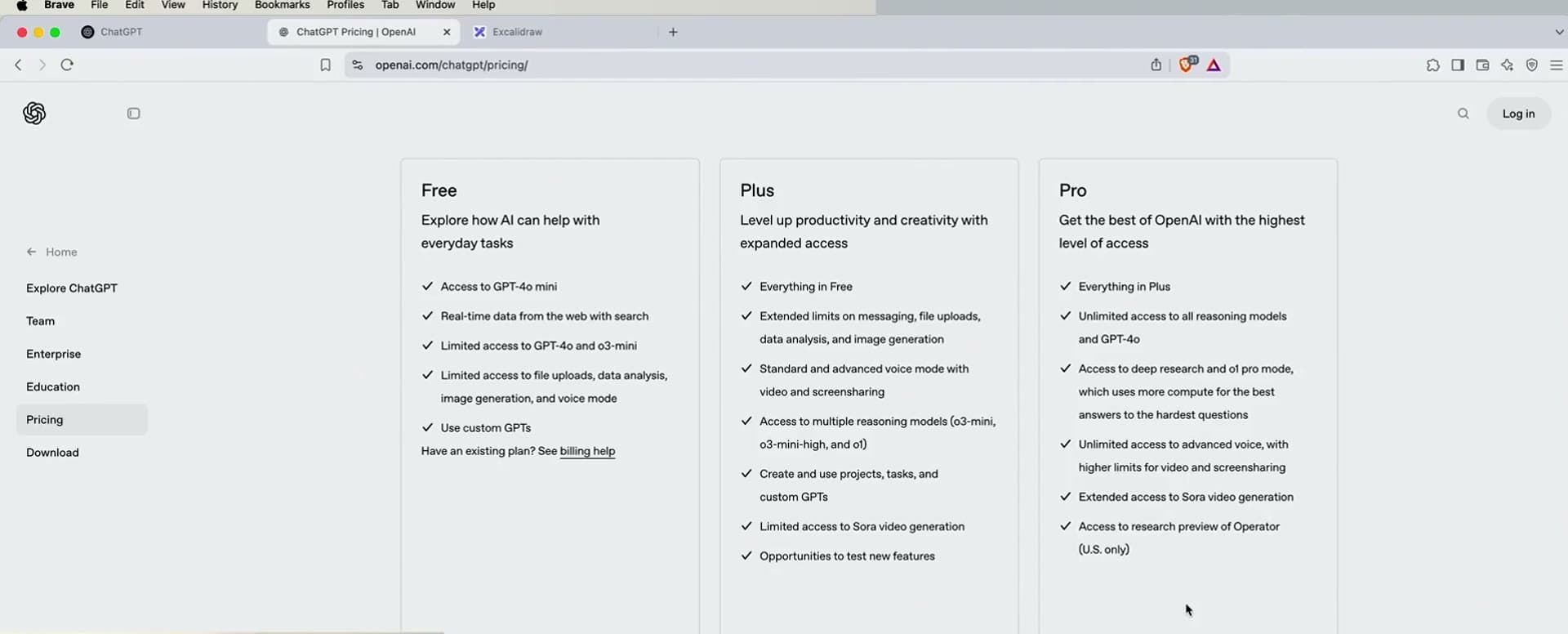Click "Extended access to Sora video generation"

(1186, 498)
